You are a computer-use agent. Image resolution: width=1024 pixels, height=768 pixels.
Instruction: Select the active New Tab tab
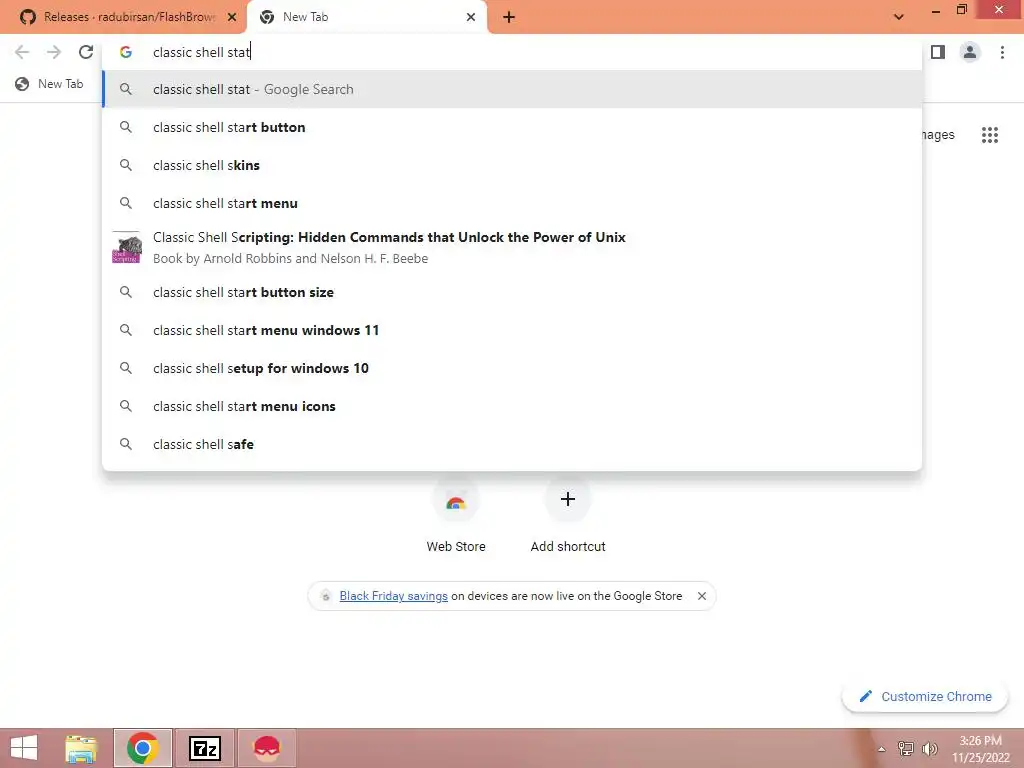[366, 18]
